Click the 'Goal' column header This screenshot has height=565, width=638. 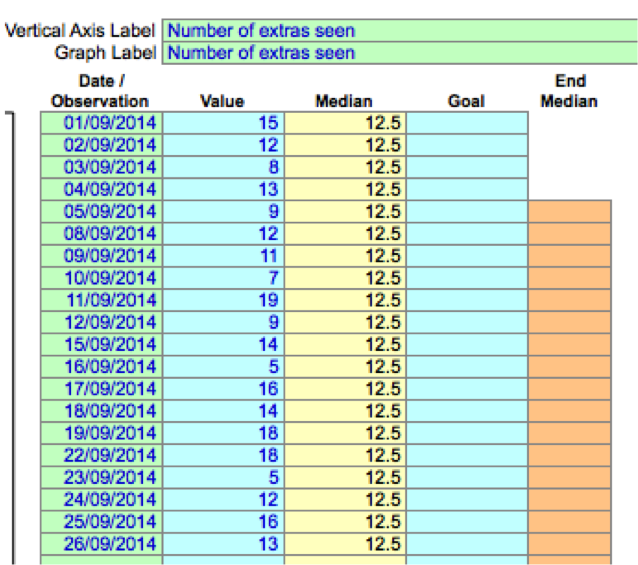(466, 101)
